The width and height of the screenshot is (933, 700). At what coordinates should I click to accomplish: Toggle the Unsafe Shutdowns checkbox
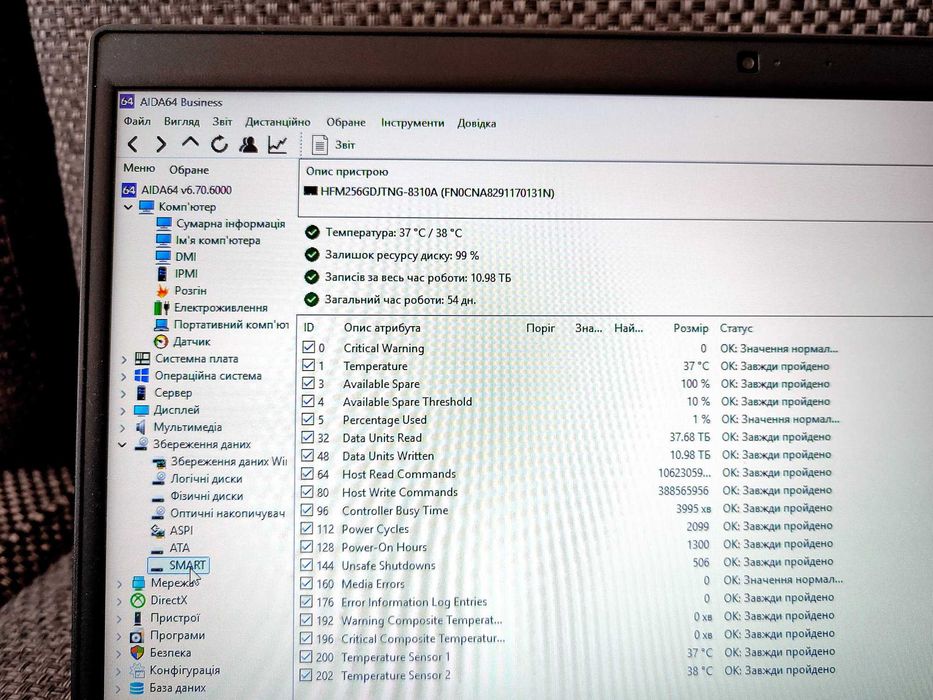pyautogui.click(x=306, y=565)
